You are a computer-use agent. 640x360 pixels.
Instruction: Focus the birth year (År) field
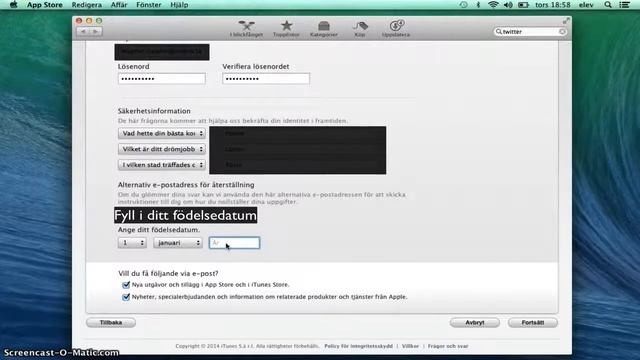click(x=234, y=243)
